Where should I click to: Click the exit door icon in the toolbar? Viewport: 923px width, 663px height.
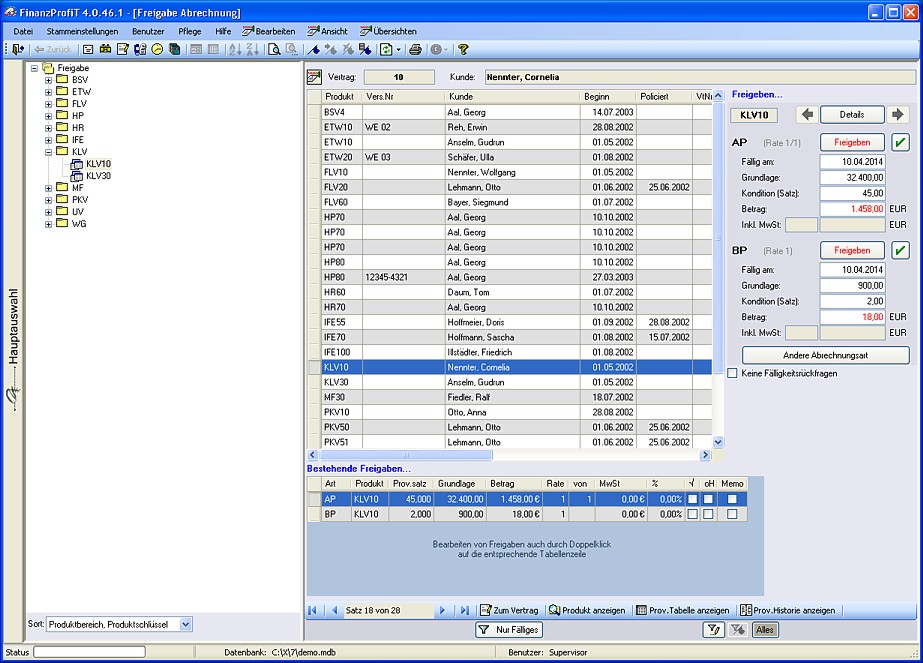coord(18,49)
